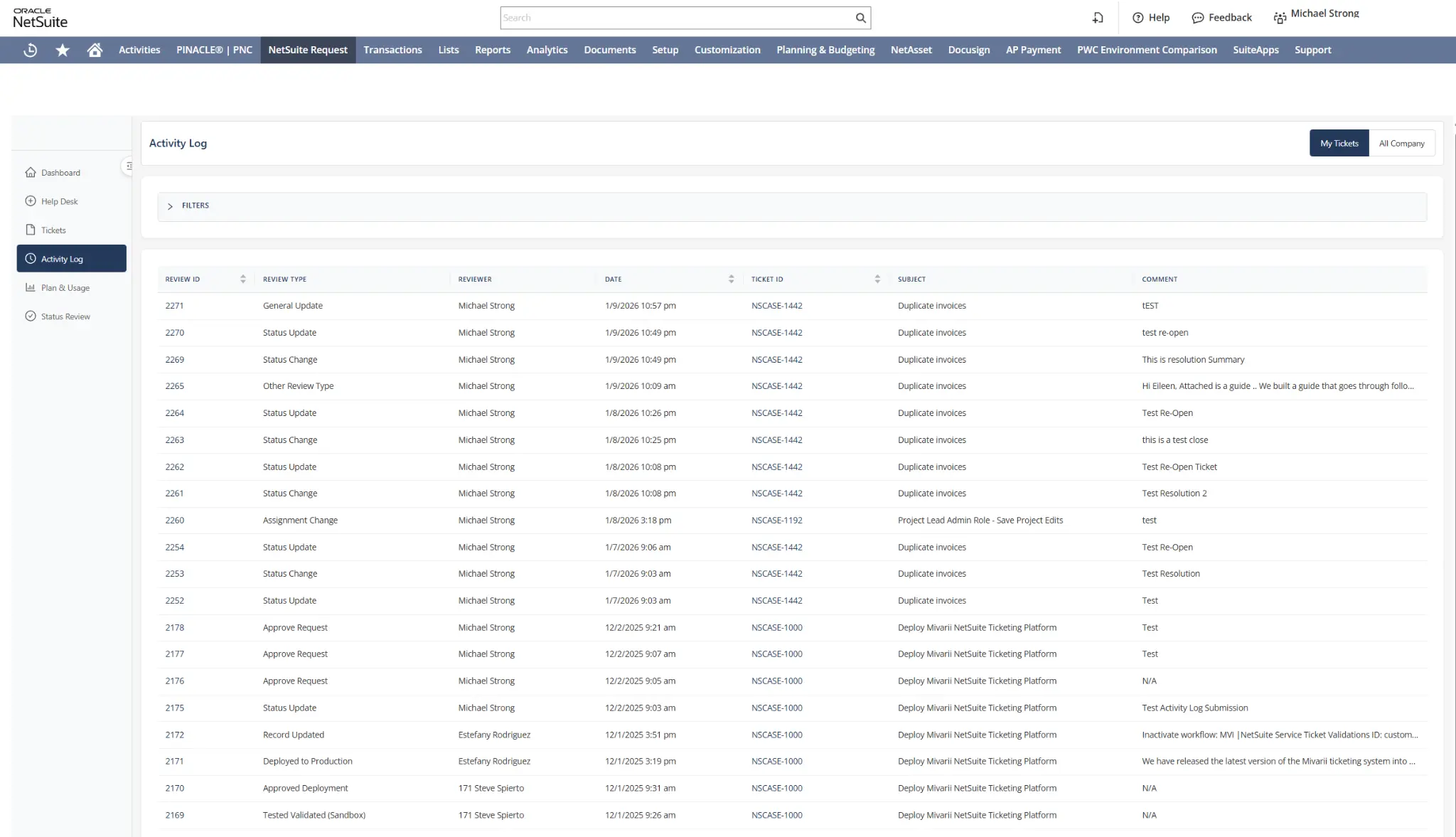
Task: Open the Reports menu
Action: 493,50
